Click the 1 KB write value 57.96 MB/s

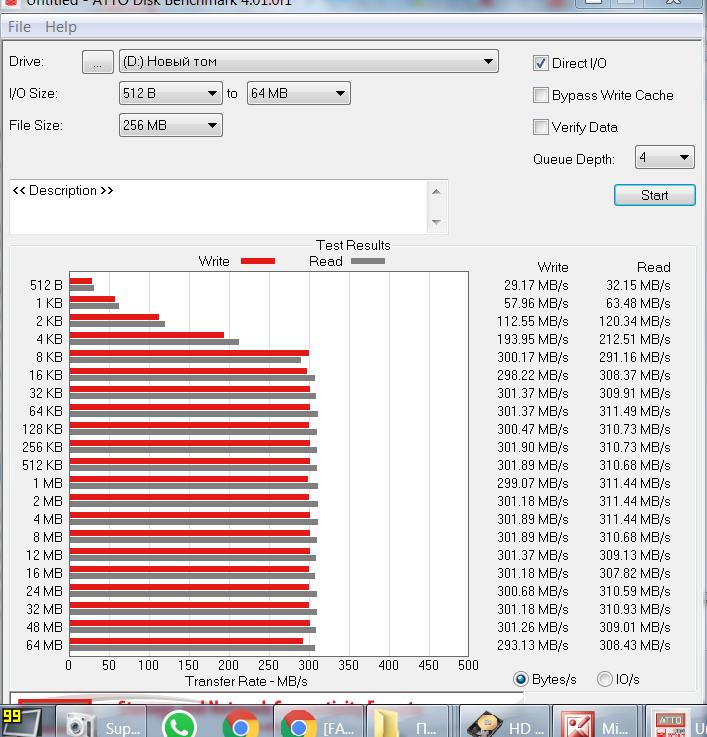tap(536, 303)
